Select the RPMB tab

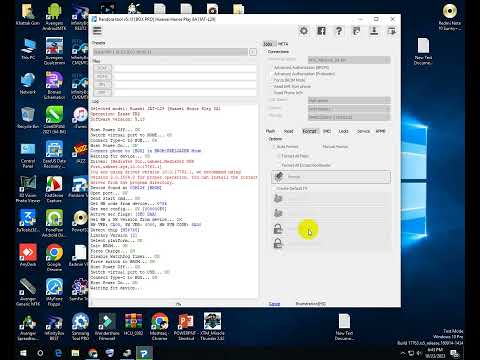[380, 131]
